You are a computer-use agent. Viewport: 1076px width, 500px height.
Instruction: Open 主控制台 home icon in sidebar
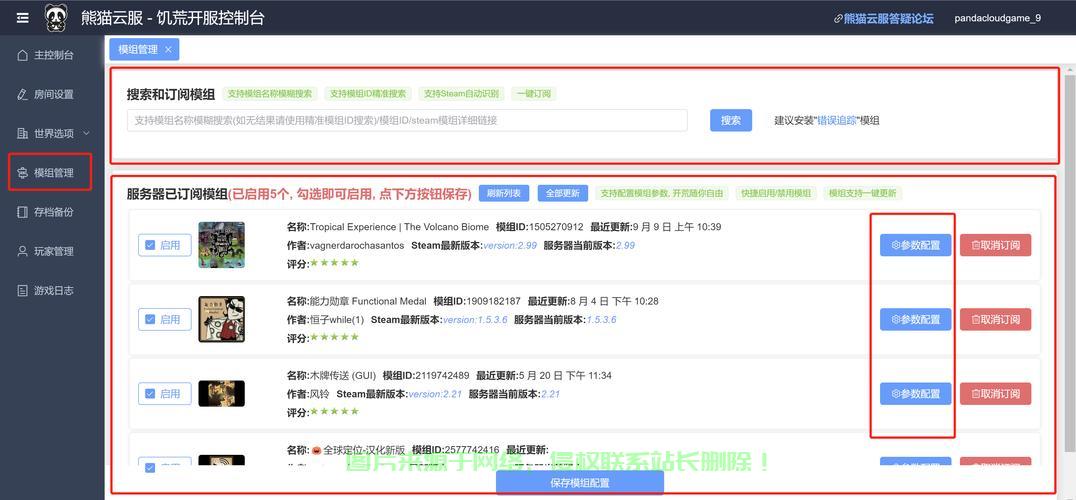click(23, 55)
